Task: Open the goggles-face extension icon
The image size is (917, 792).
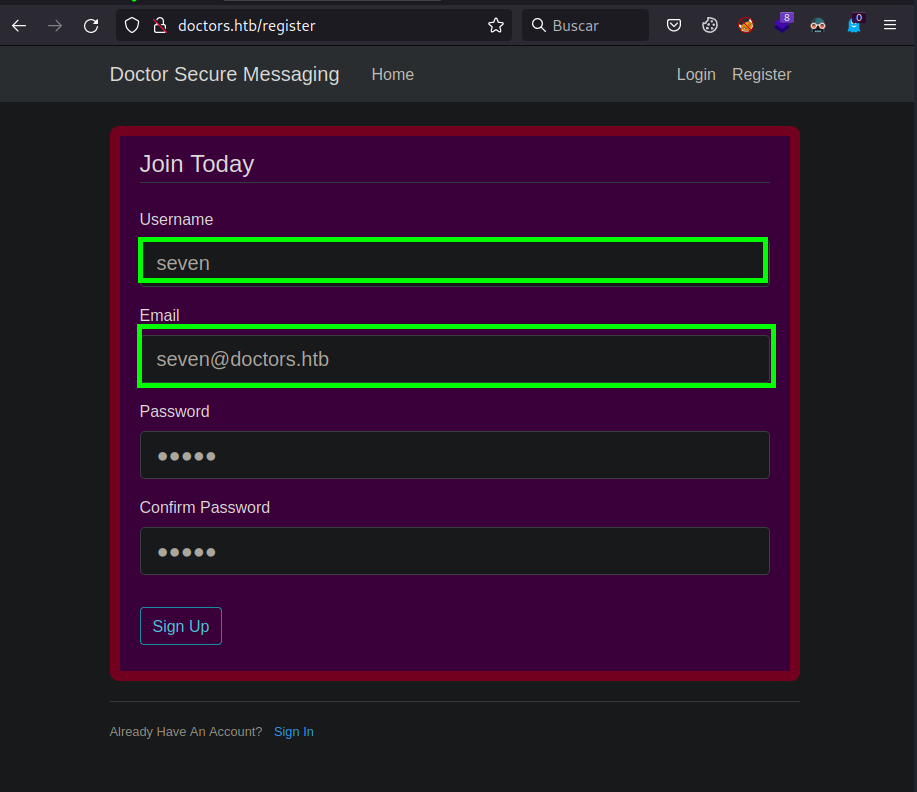Action: [818, 26]
